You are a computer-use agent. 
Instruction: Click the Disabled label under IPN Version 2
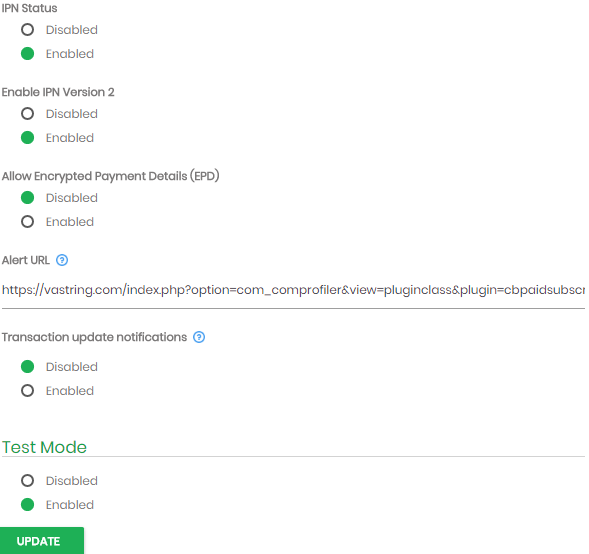click(72, 113)
